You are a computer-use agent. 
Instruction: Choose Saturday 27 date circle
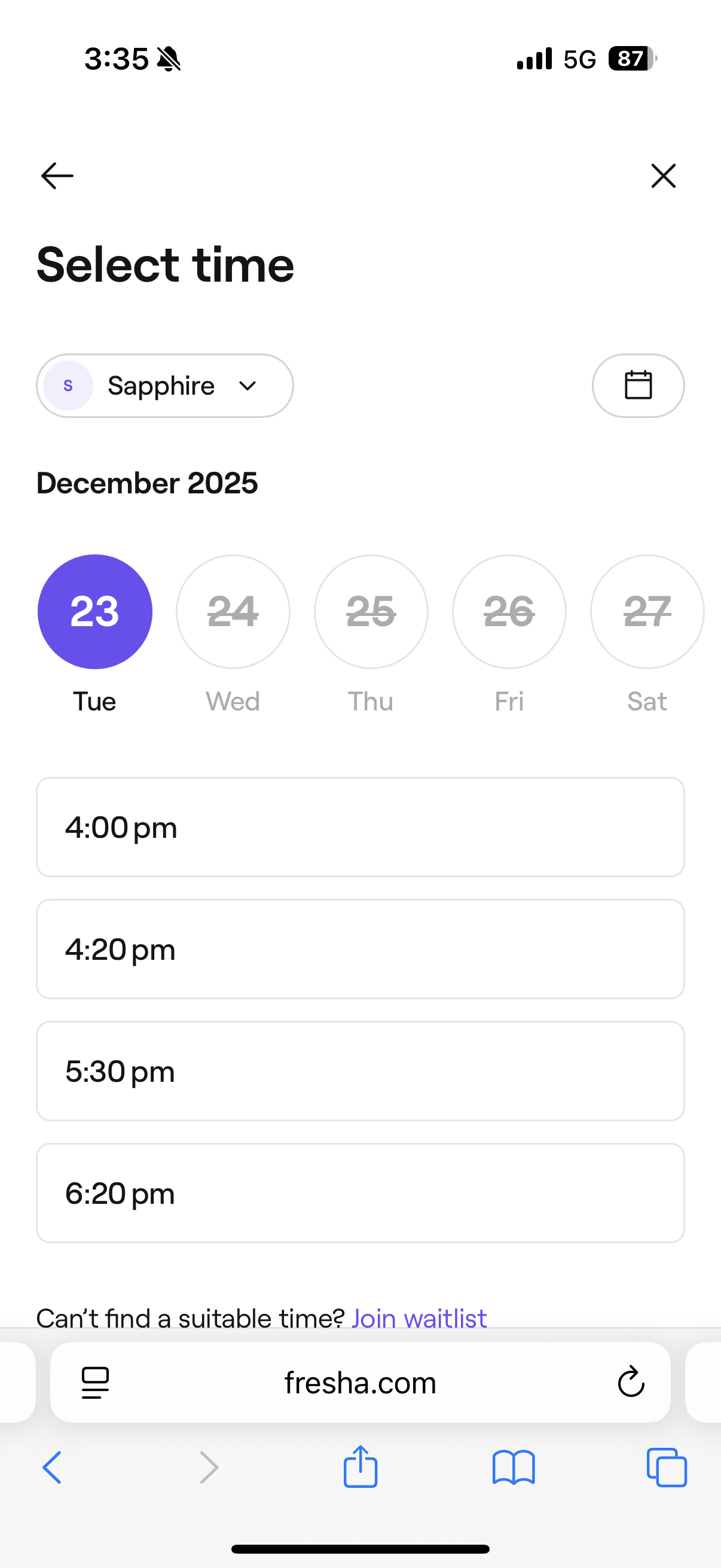(647, 611)
